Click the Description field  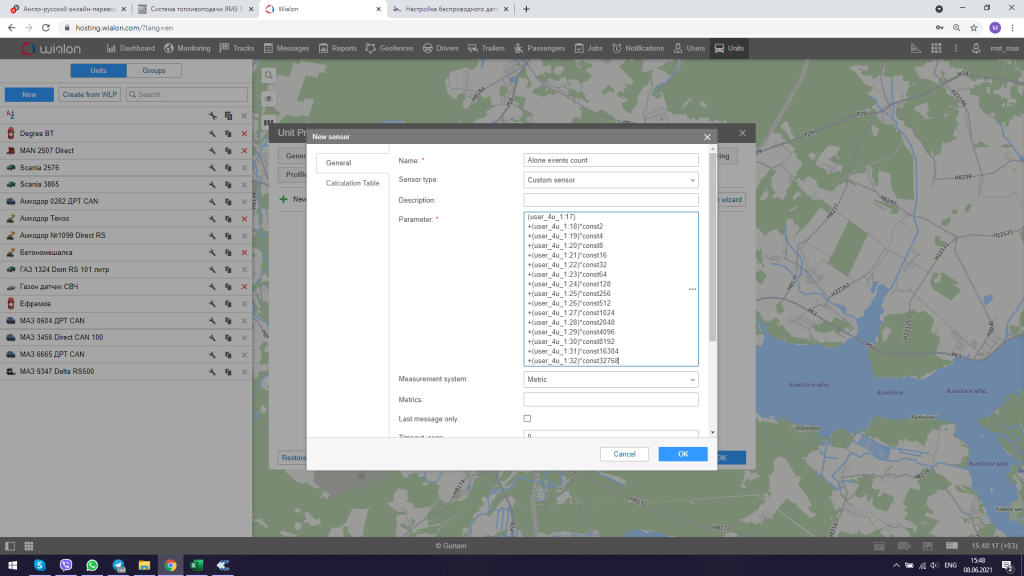point(611,200)
